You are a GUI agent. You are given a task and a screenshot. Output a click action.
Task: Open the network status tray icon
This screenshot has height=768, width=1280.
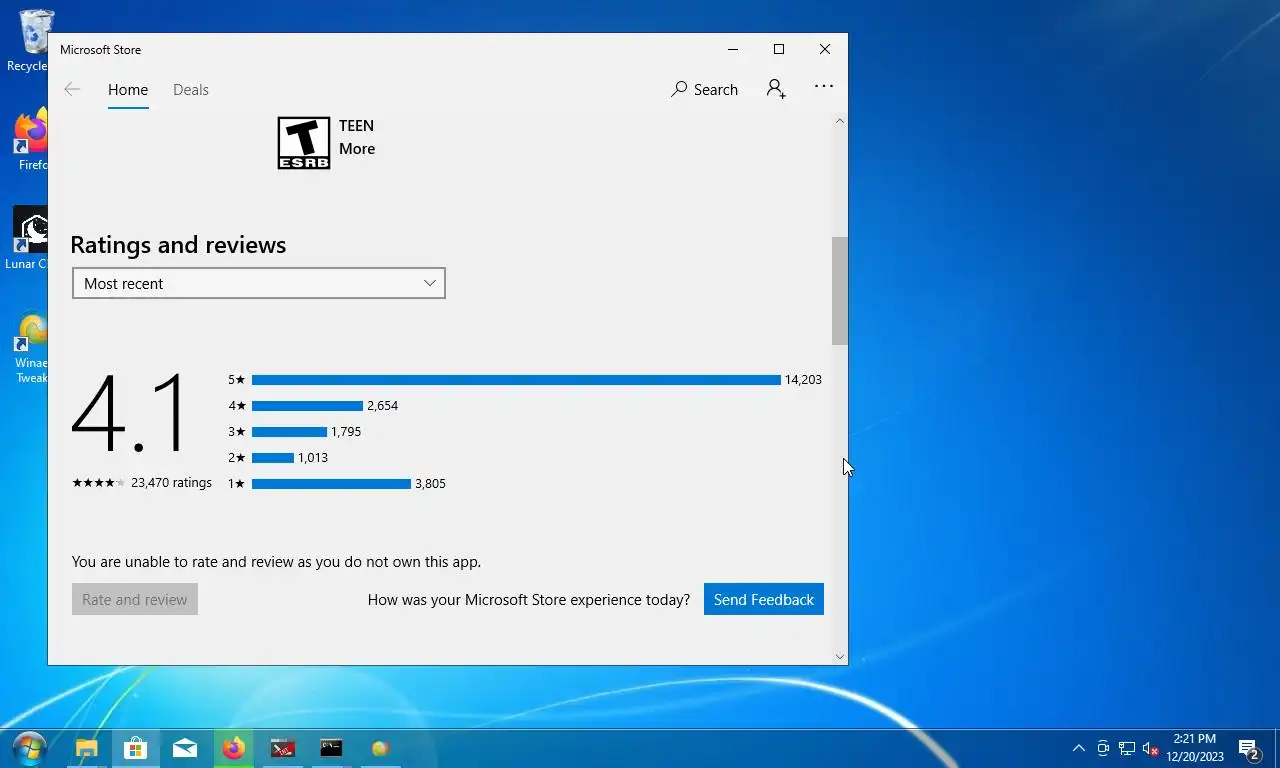tap(1127, 748)
